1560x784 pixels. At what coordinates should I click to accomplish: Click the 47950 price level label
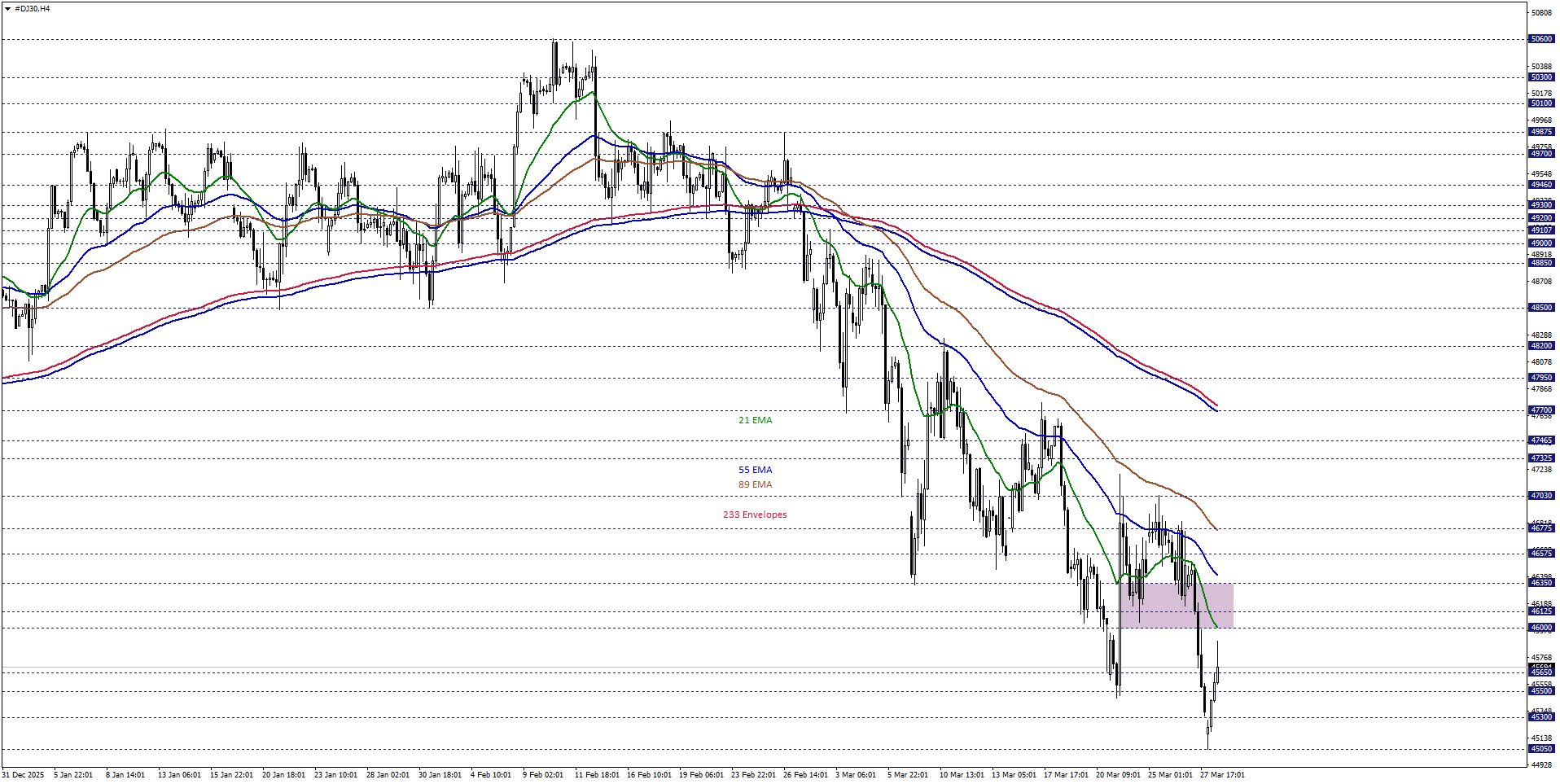(x=1541, y=378)
